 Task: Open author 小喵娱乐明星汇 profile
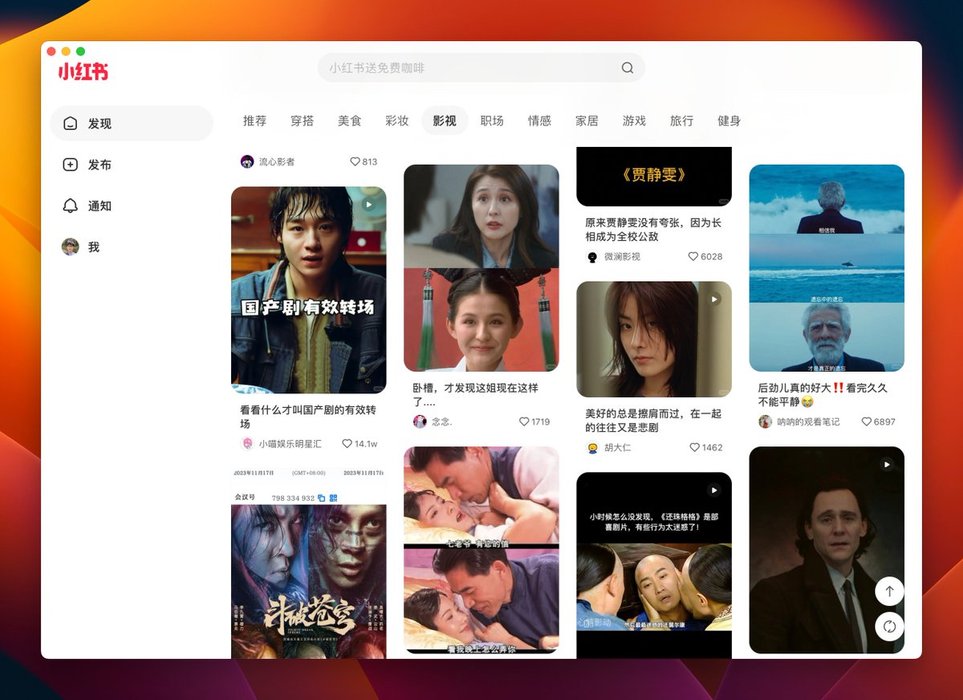coord(289,443)
